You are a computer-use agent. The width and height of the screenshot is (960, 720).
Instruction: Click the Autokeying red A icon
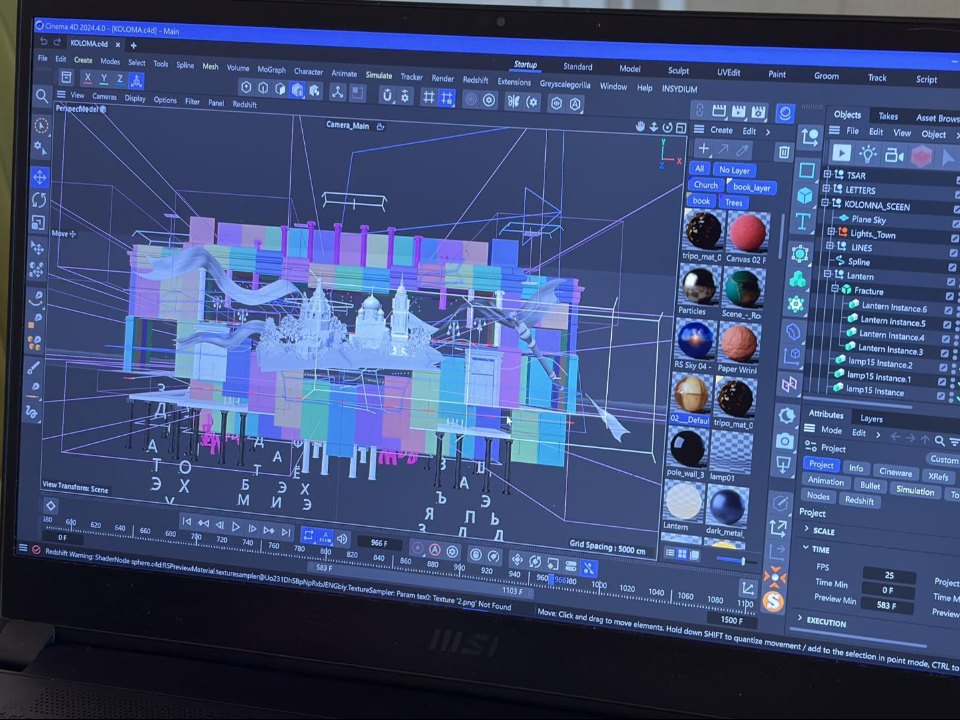point(435,550)
